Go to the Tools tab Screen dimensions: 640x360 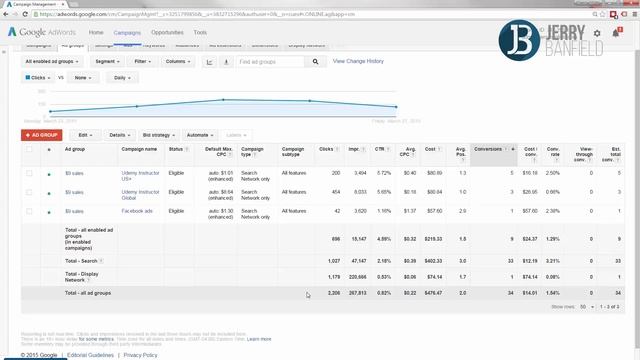[x=200, y=32]
